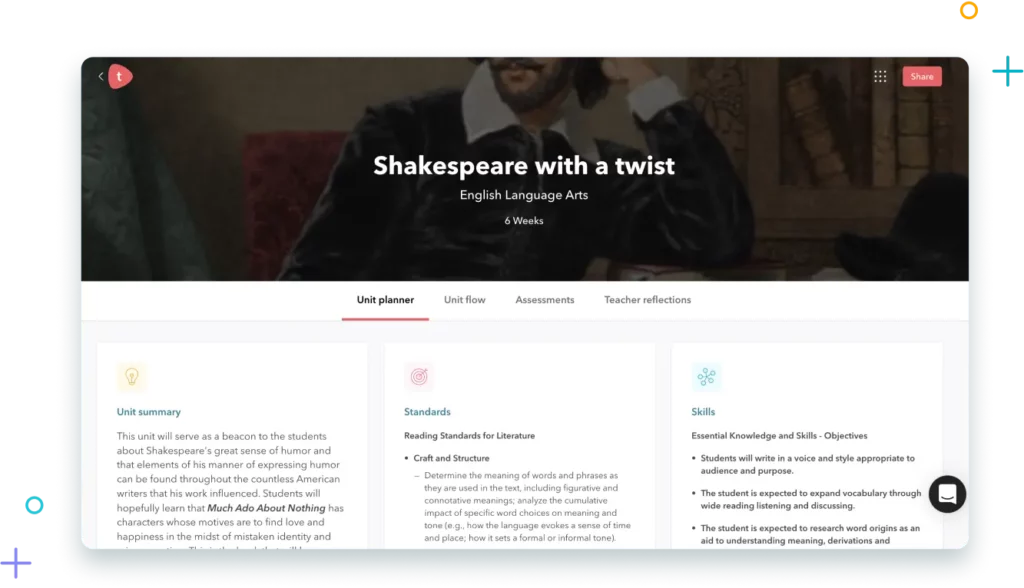Click the Skills card heading
Viewport: 1024px width, 588px height.
point(703,412)
